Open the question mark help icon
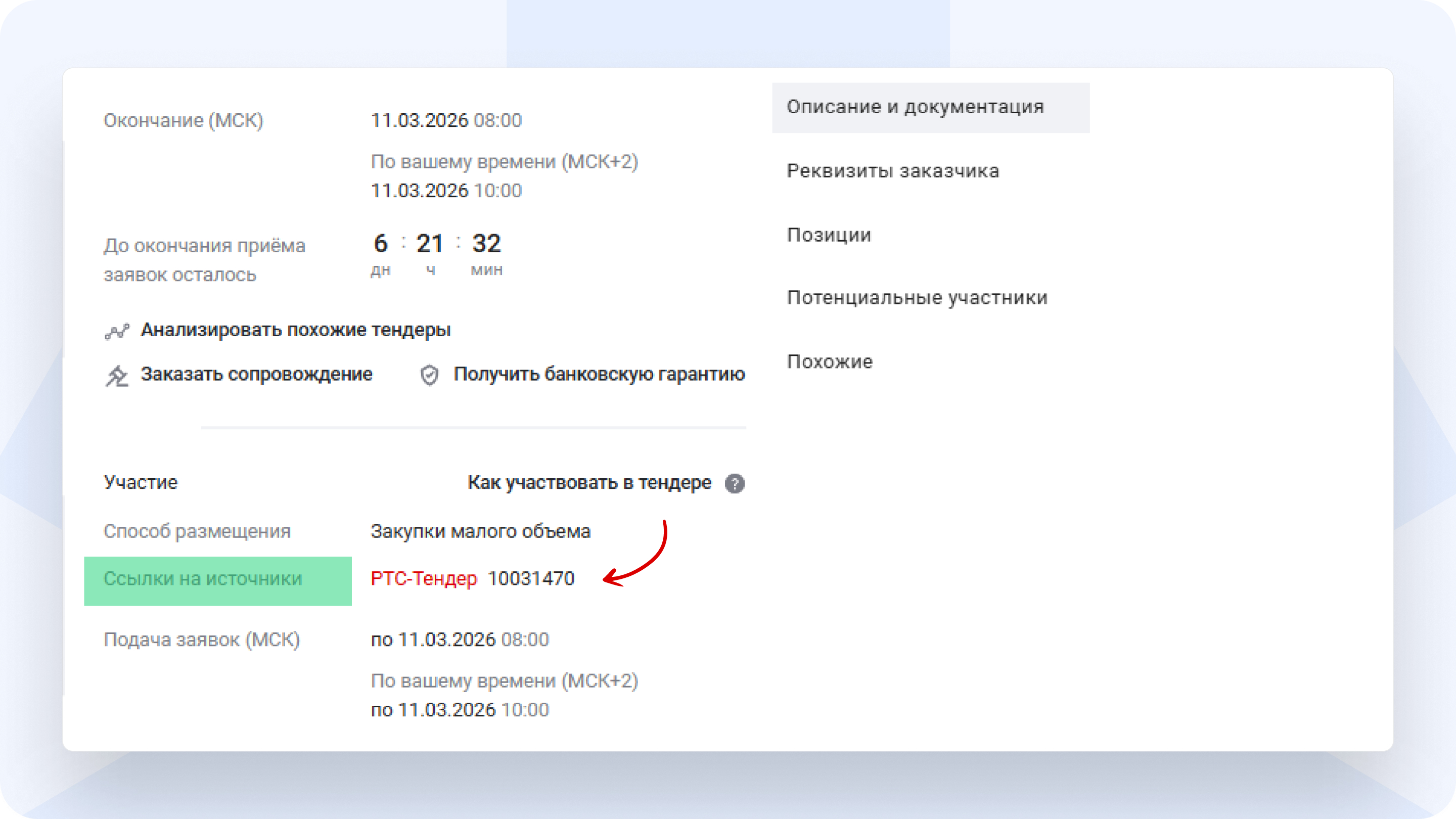 [x=736, y=483]
